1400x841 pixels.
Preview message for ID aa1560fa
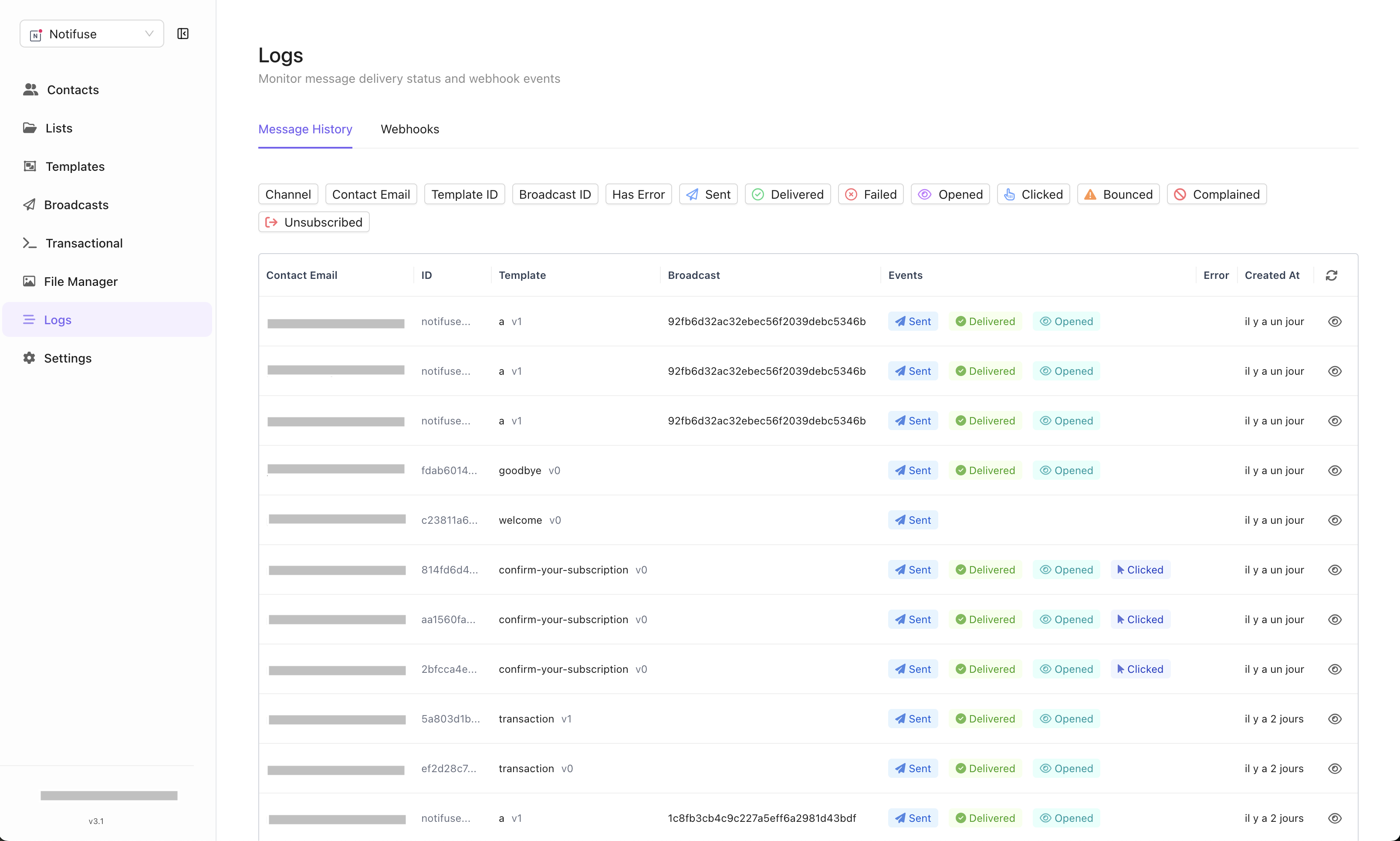(1335, 619)
